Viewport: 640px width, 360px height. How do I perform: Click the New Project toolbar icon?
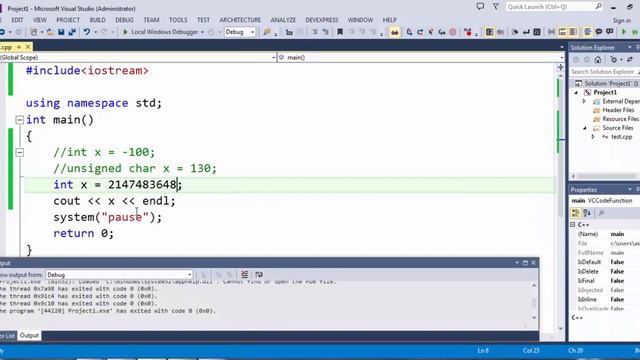click(33, 32)
